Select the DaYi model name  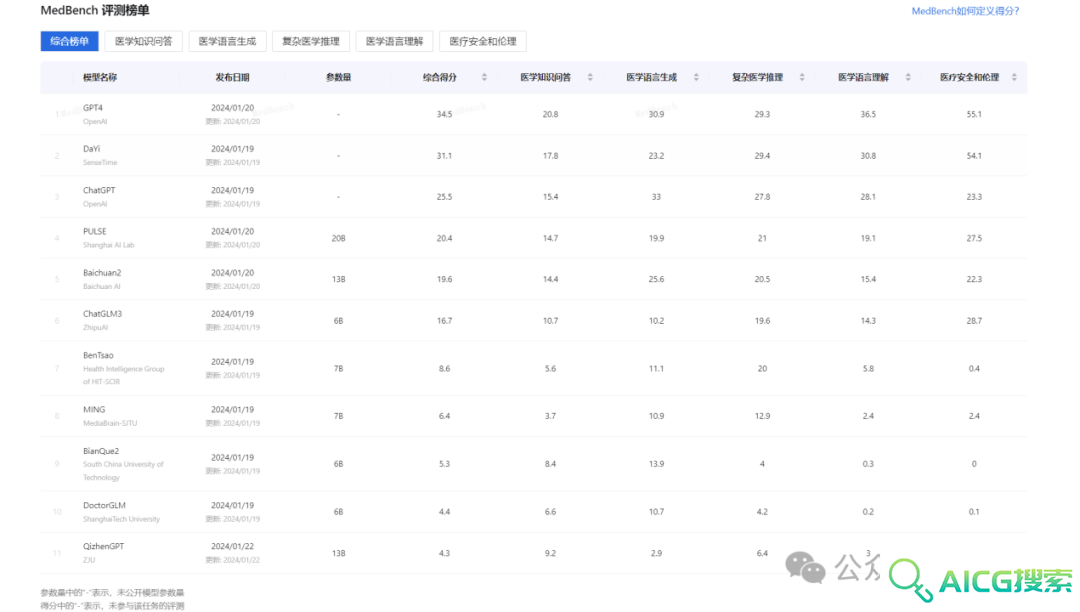pos(92,149)
